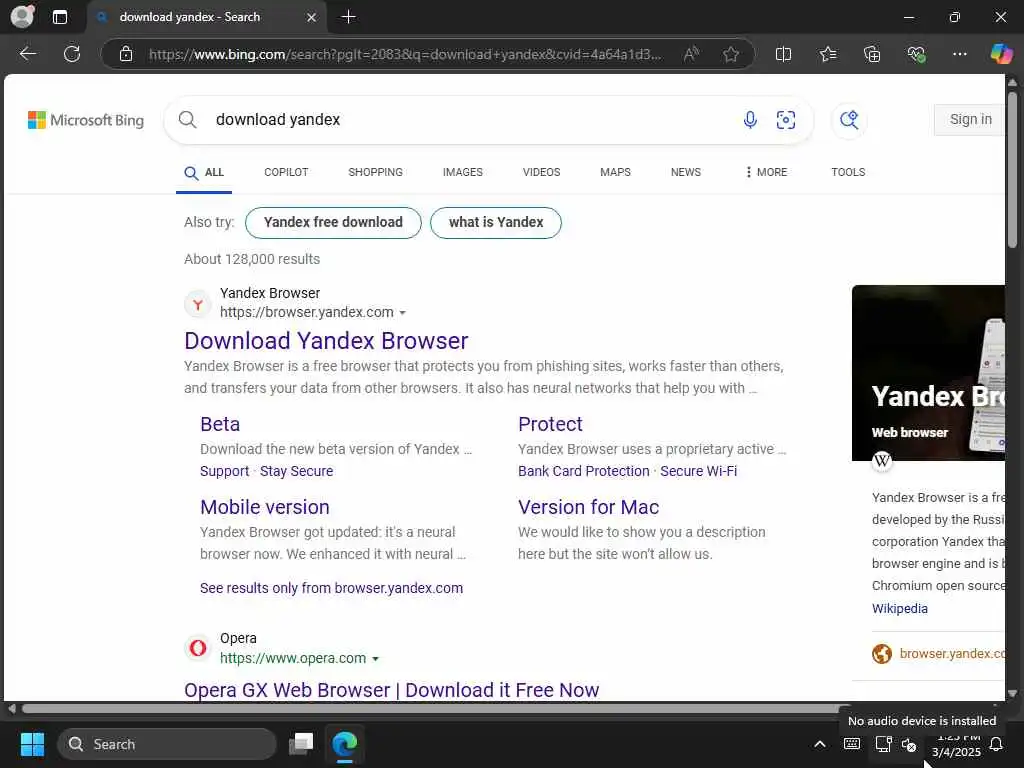Start voice search with microphone icon
Image resolution: width=1024 pixels, height=768 pixels.
point(750,120)
